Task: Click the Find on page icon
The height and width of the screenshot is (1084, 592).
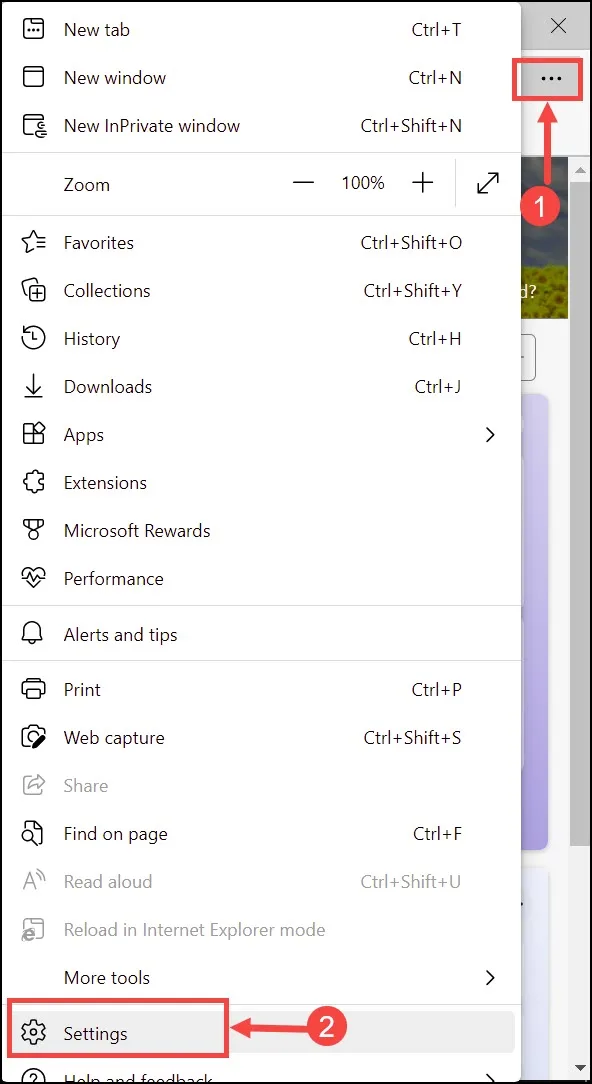Action: (33, 834)
